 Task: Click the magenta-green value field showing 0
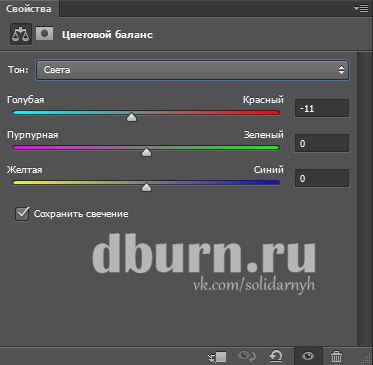(x=322, y=143)
